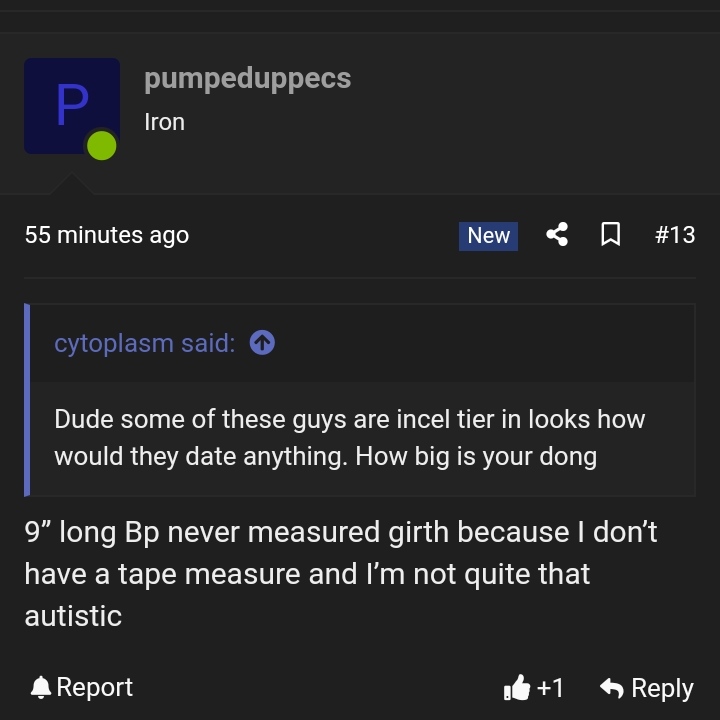Click the +1 reaction count
The height and width of the screenshot is (720, 720).
[x=550, y=688]
